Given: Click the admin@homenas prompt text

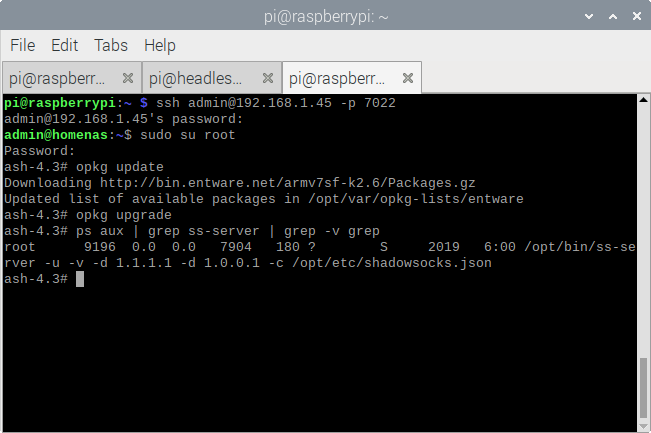Looking at the screenshot, I should (56, 135).
